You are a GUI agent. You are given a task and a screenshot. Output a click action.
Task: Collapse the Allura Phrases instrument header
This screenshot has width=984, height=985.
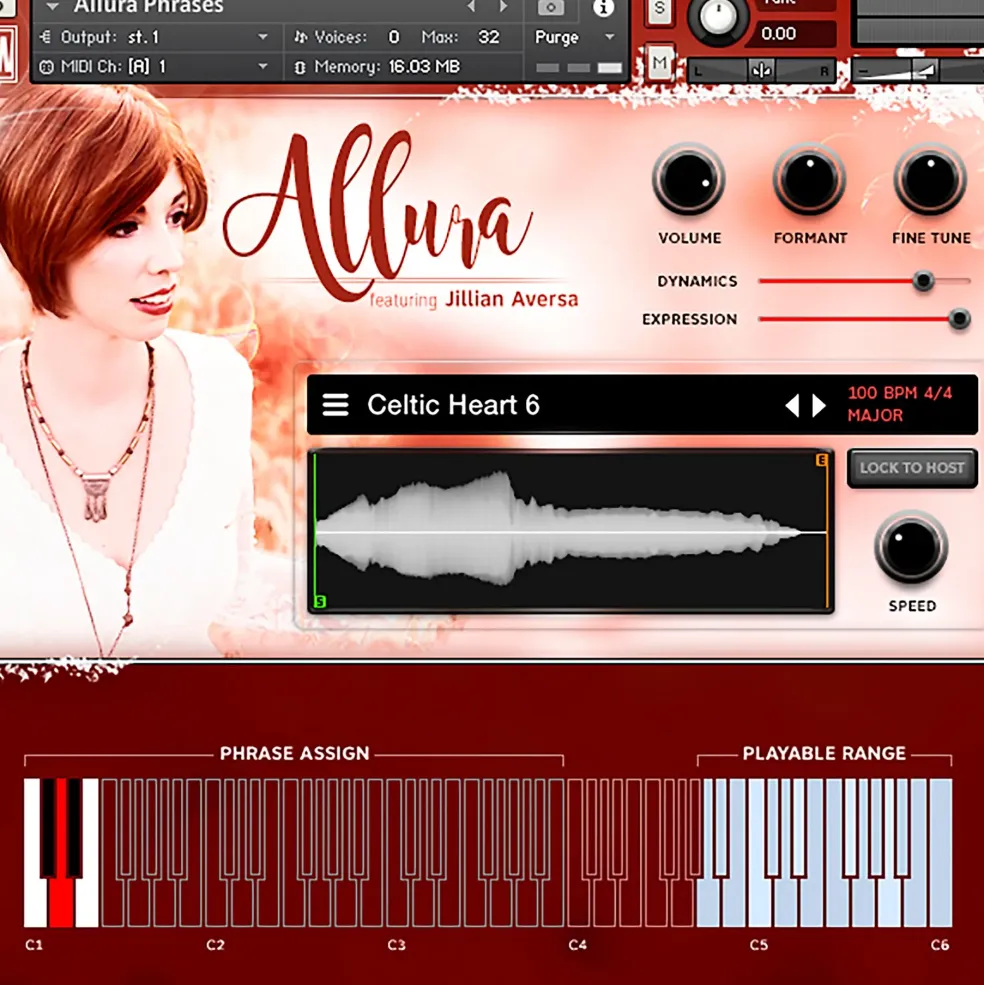tap(53, 7)
